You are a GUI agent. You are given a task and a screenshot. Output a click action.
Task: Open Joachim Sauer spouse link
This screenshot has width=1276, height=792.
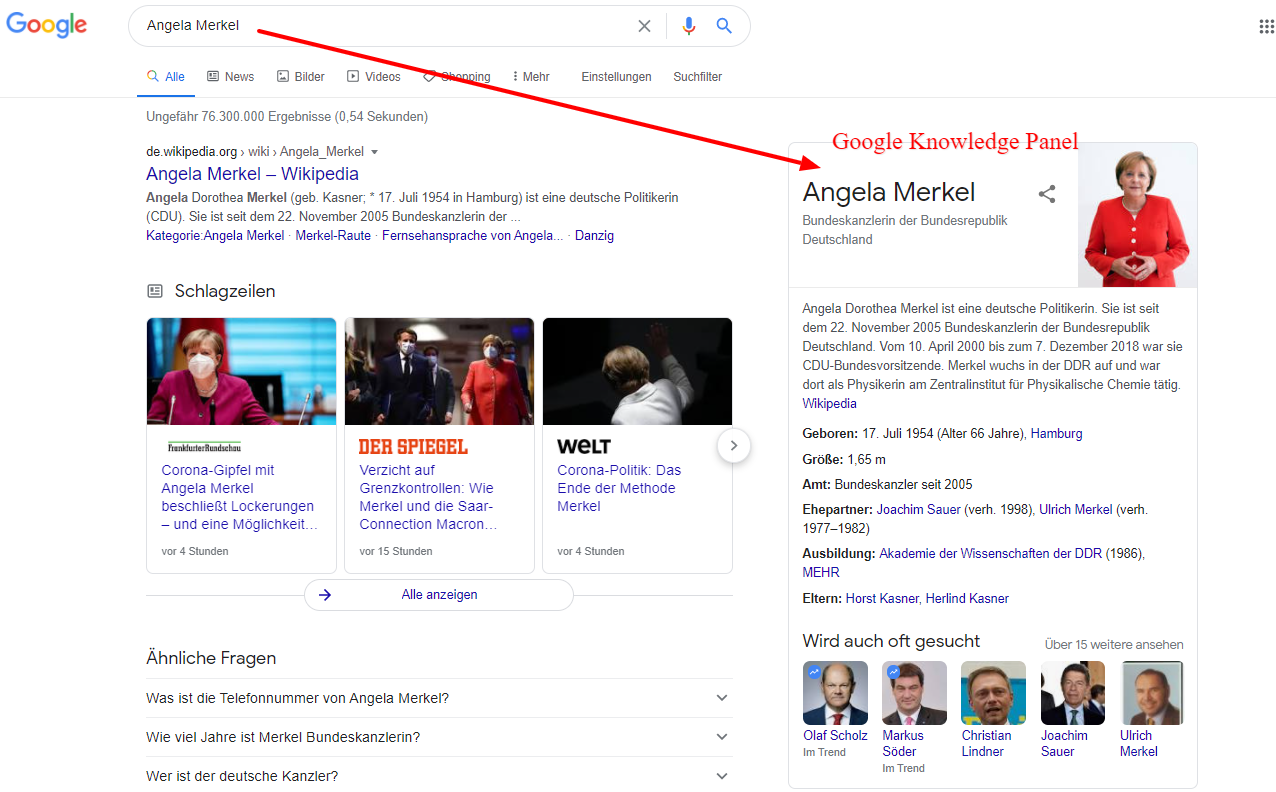coord(919,510)
